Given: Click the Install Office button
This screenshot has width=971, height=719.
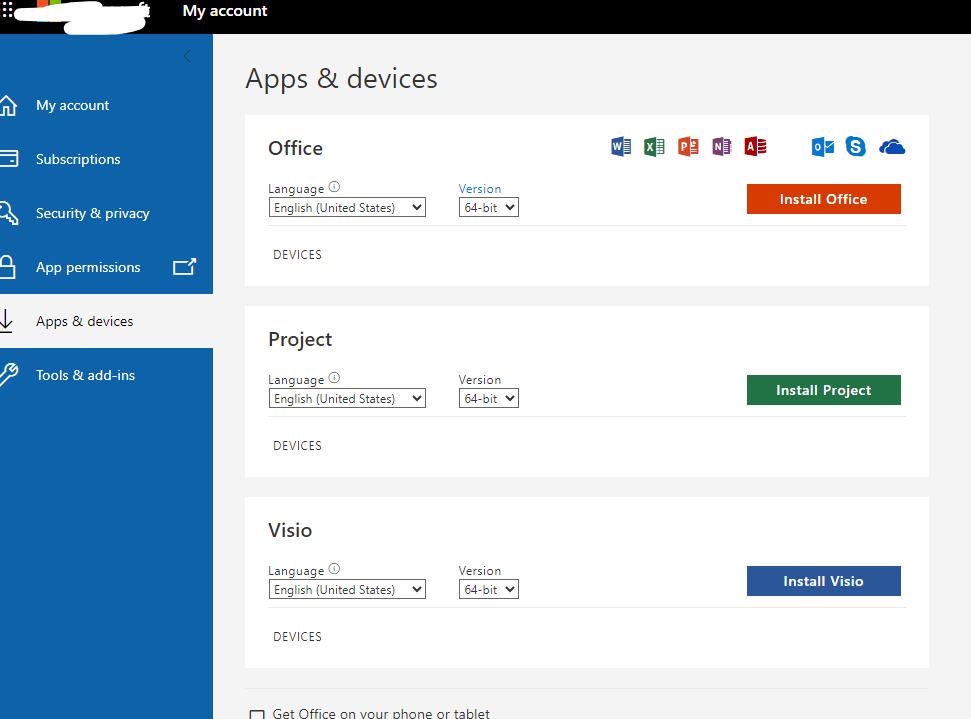Looking at the screenshot, I should point(824,199).
